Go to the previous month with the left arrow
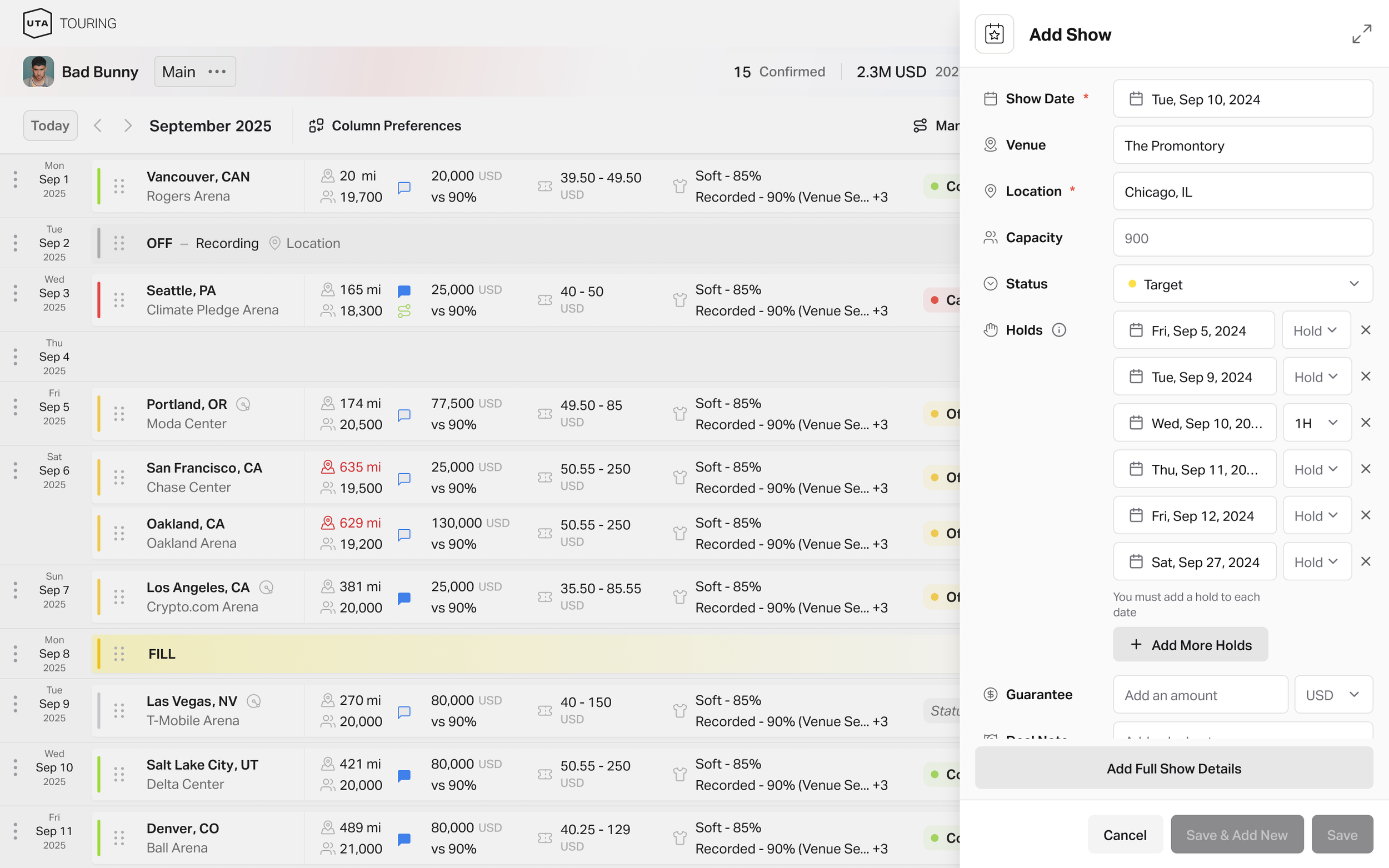1389x868 pixels. click(98, 126)
